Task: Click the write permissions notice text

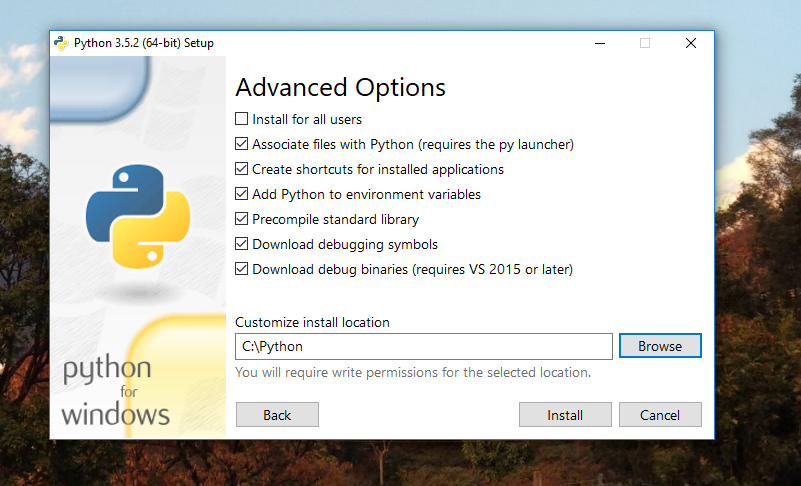Action: click(413, 373)
